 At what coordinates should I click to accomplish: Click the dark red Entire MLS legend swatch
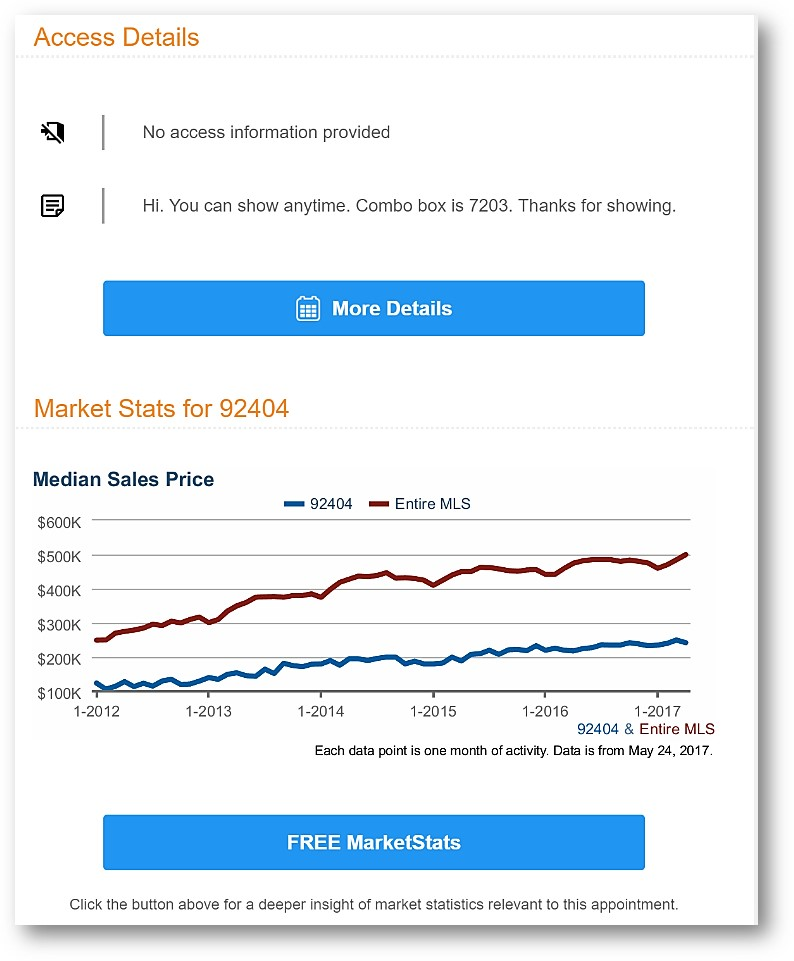pyautogui.click(x=378, y=504)
